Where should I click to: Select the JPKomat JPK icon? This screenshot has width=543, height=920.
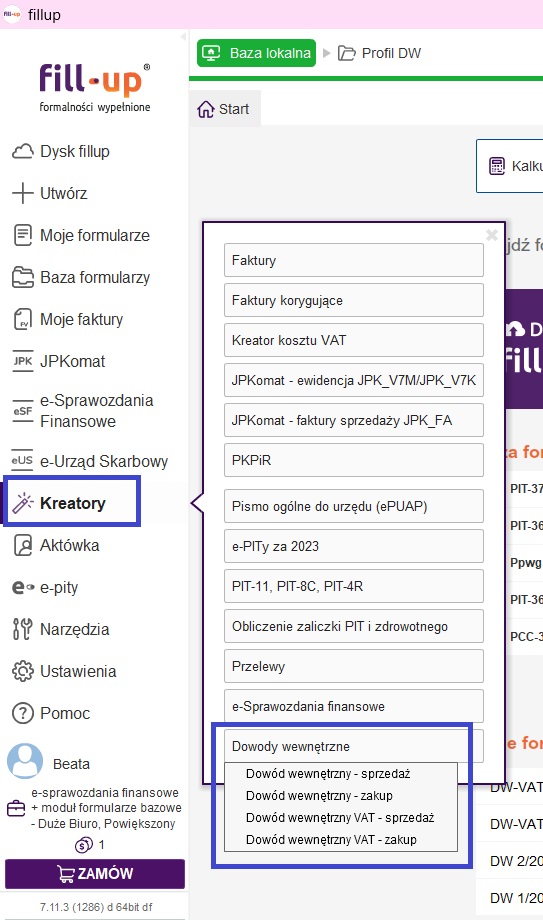[x=23, y=361]
